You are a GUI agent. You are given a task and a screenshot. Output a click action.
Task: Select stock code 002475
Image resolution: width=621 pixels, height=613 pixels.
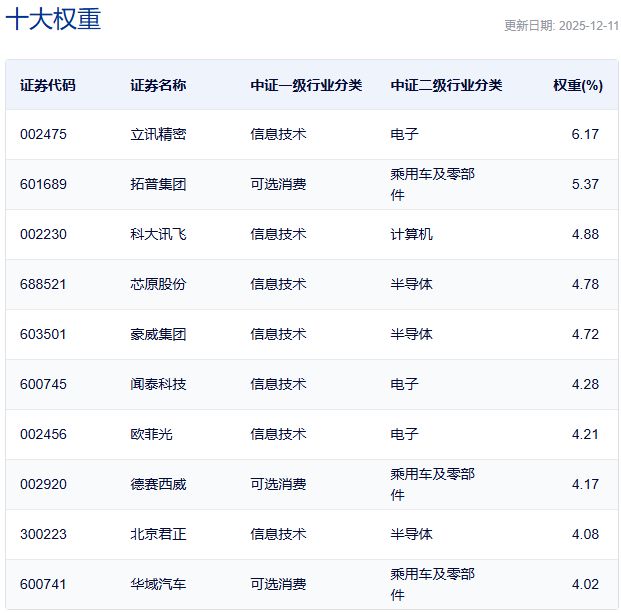(x=43, y=134)
